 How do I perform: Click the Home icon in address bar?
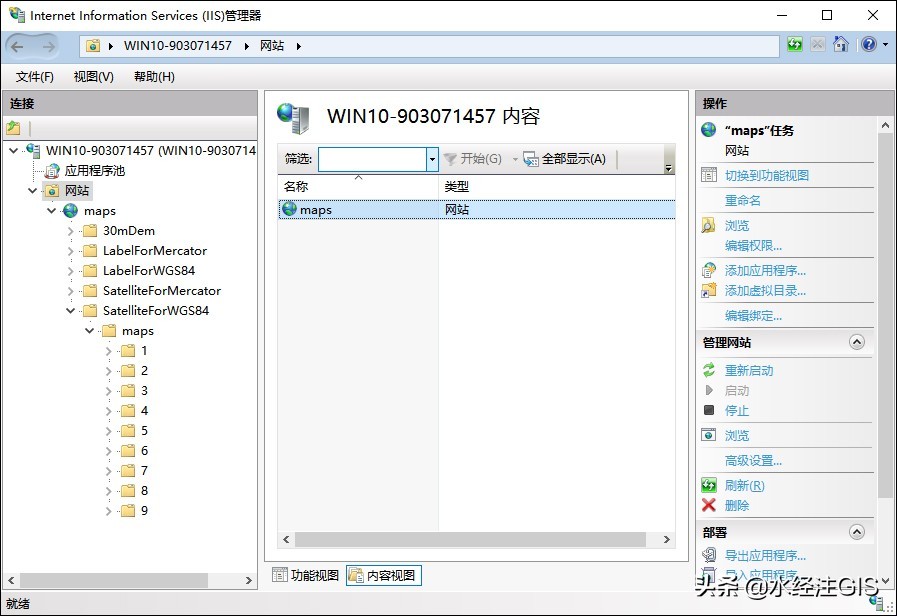click(x=841, y=45)
